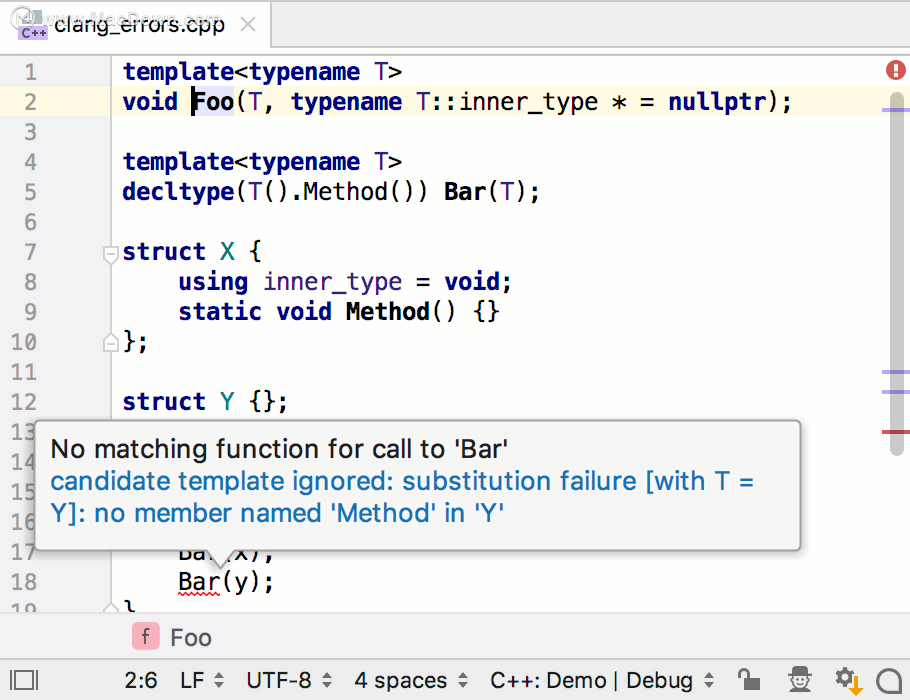This screenshot has width=910, height=700.
Task: Change the UTF-8 file encoding
Action: click(289, 680)
